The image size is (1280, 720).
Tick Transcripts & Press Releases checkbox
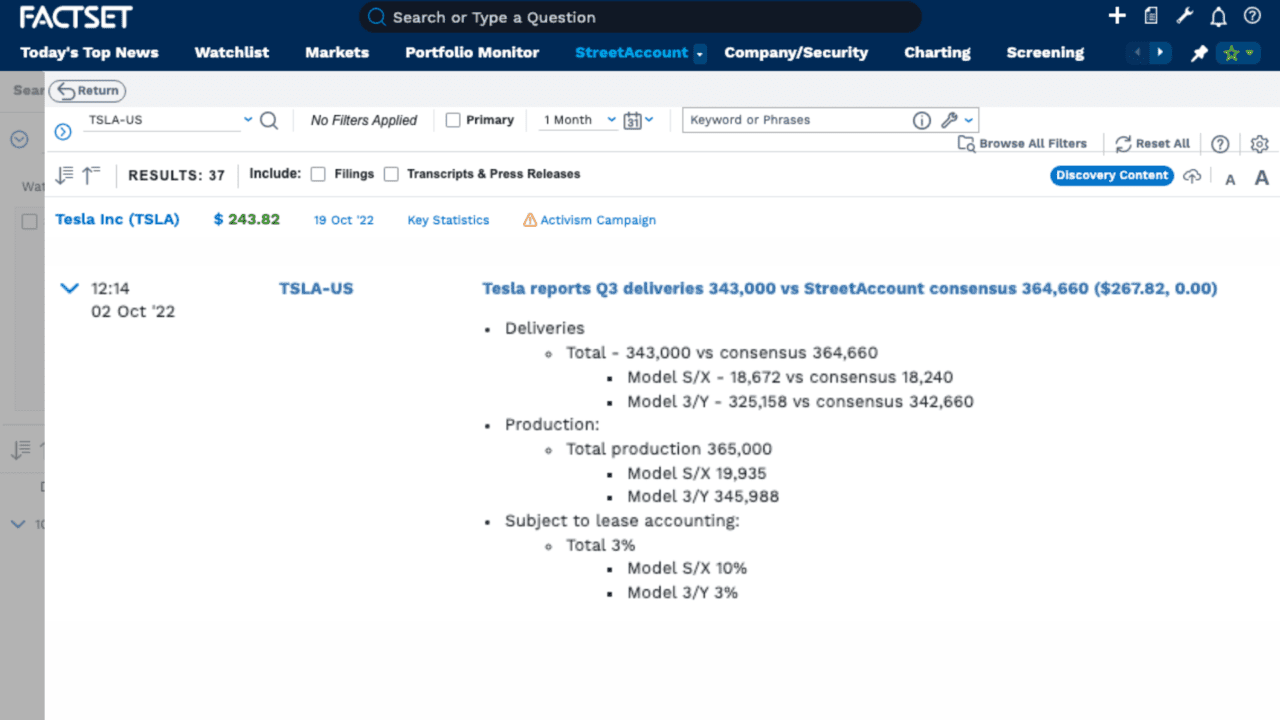click(x=391, y=174)
